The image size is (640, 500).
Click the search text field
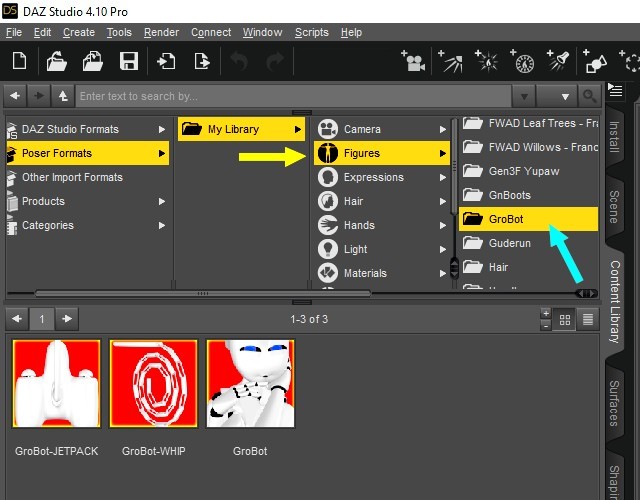(293, 96)
